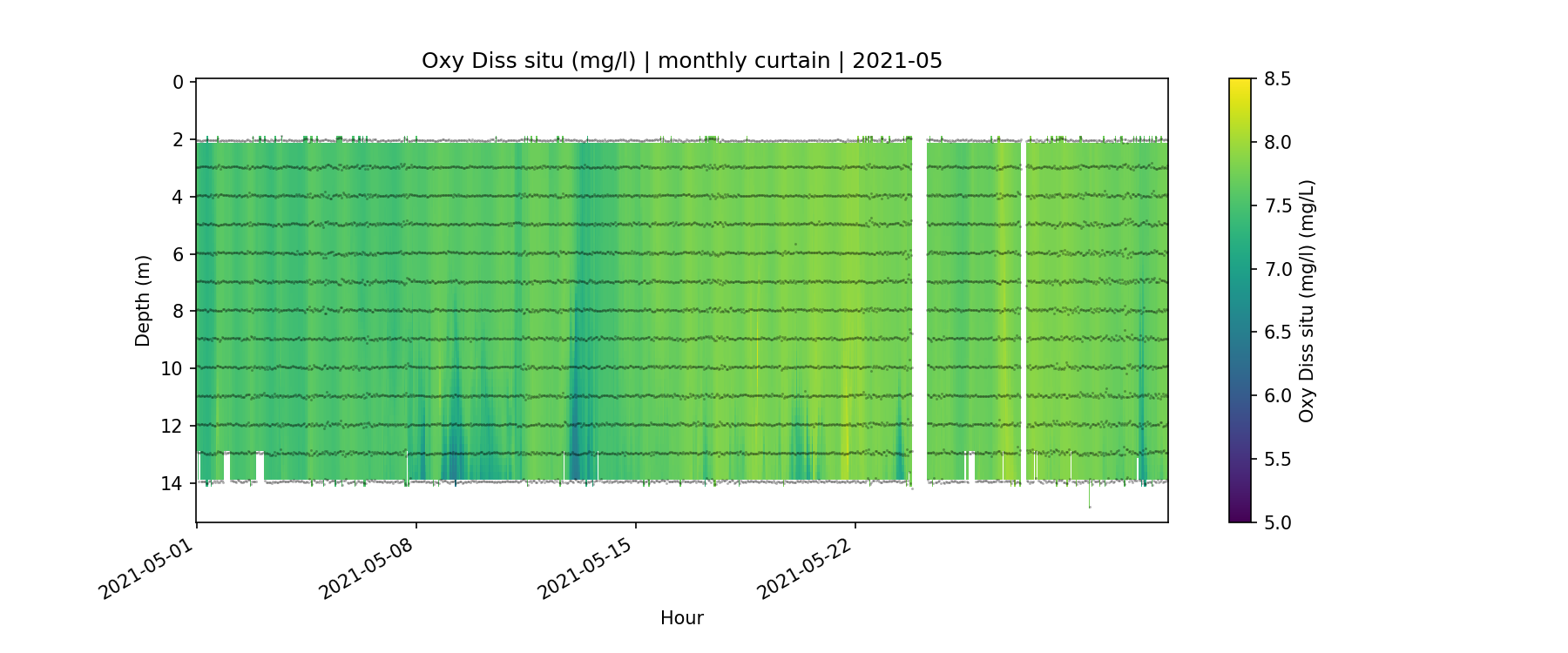
Task: Click the 6.0 colorbar tick label
Action: [1277, 396]
